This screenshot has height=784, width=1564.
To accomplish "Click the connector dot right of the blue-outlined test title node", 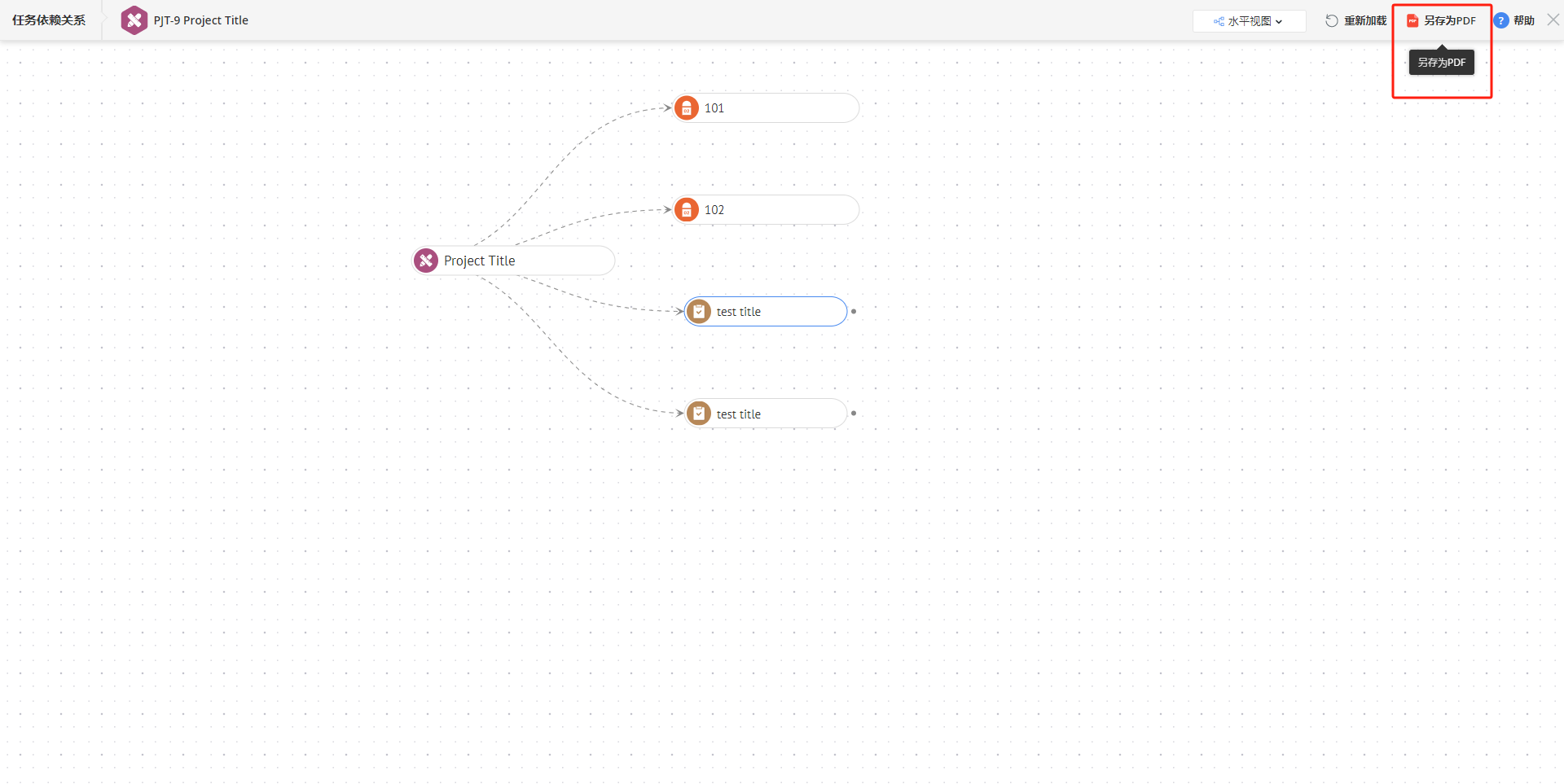I will 854,312.
